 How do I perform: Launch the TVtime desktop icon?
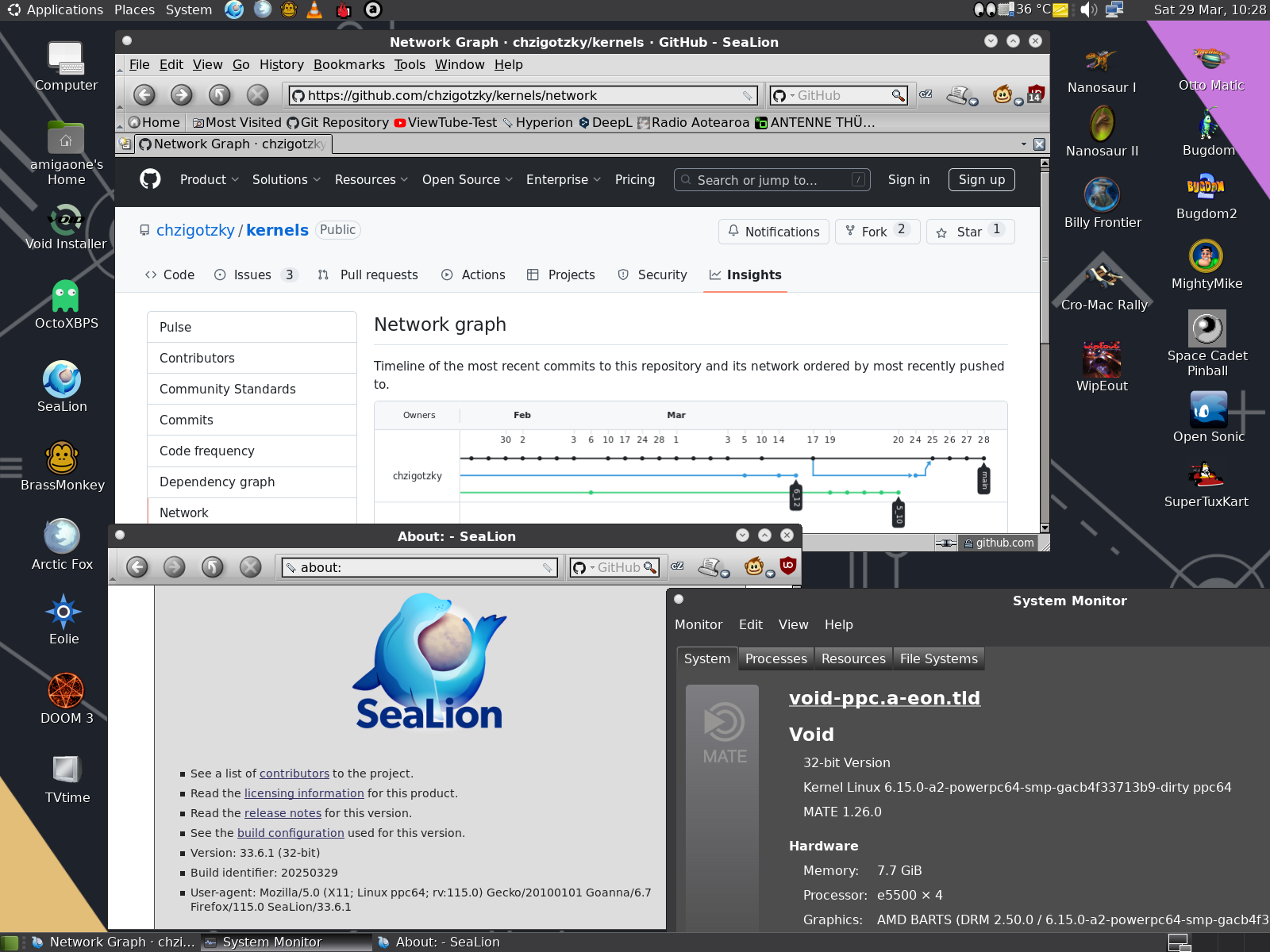67,779
